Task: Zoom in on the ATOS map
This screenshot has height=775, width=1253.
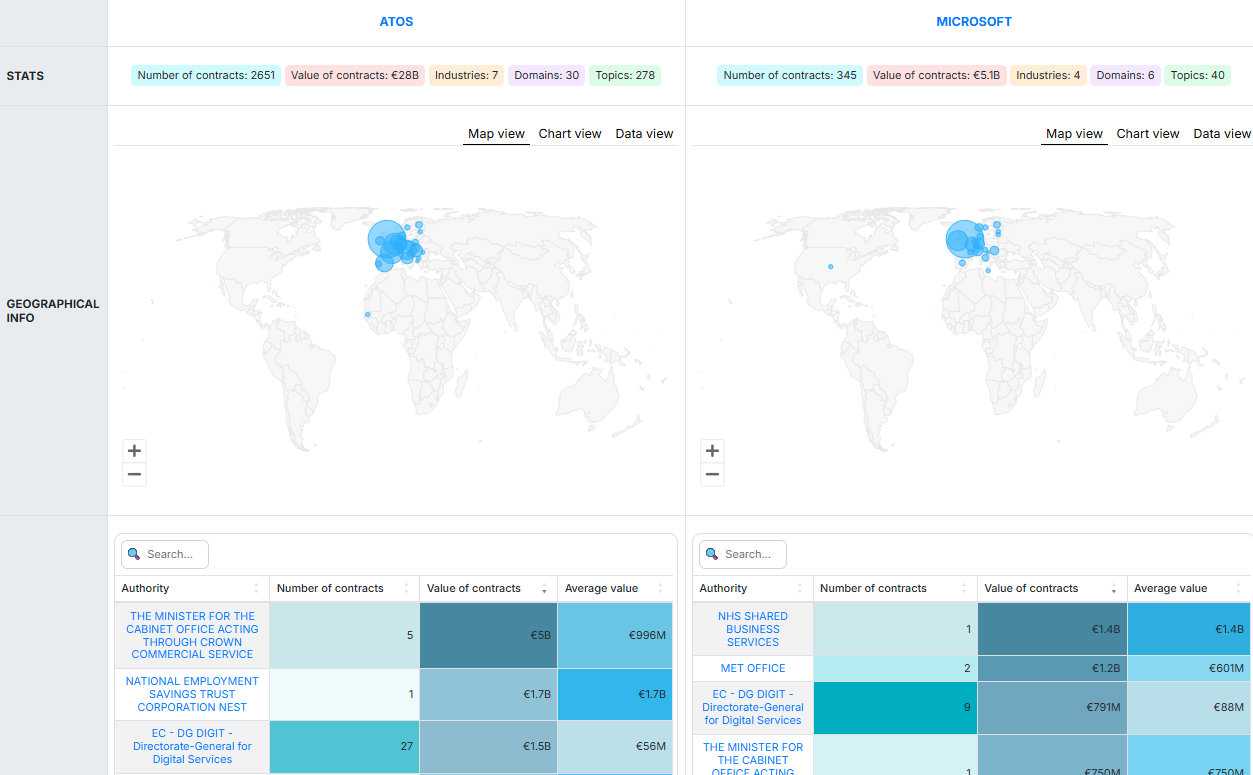Action: point(134,451)
